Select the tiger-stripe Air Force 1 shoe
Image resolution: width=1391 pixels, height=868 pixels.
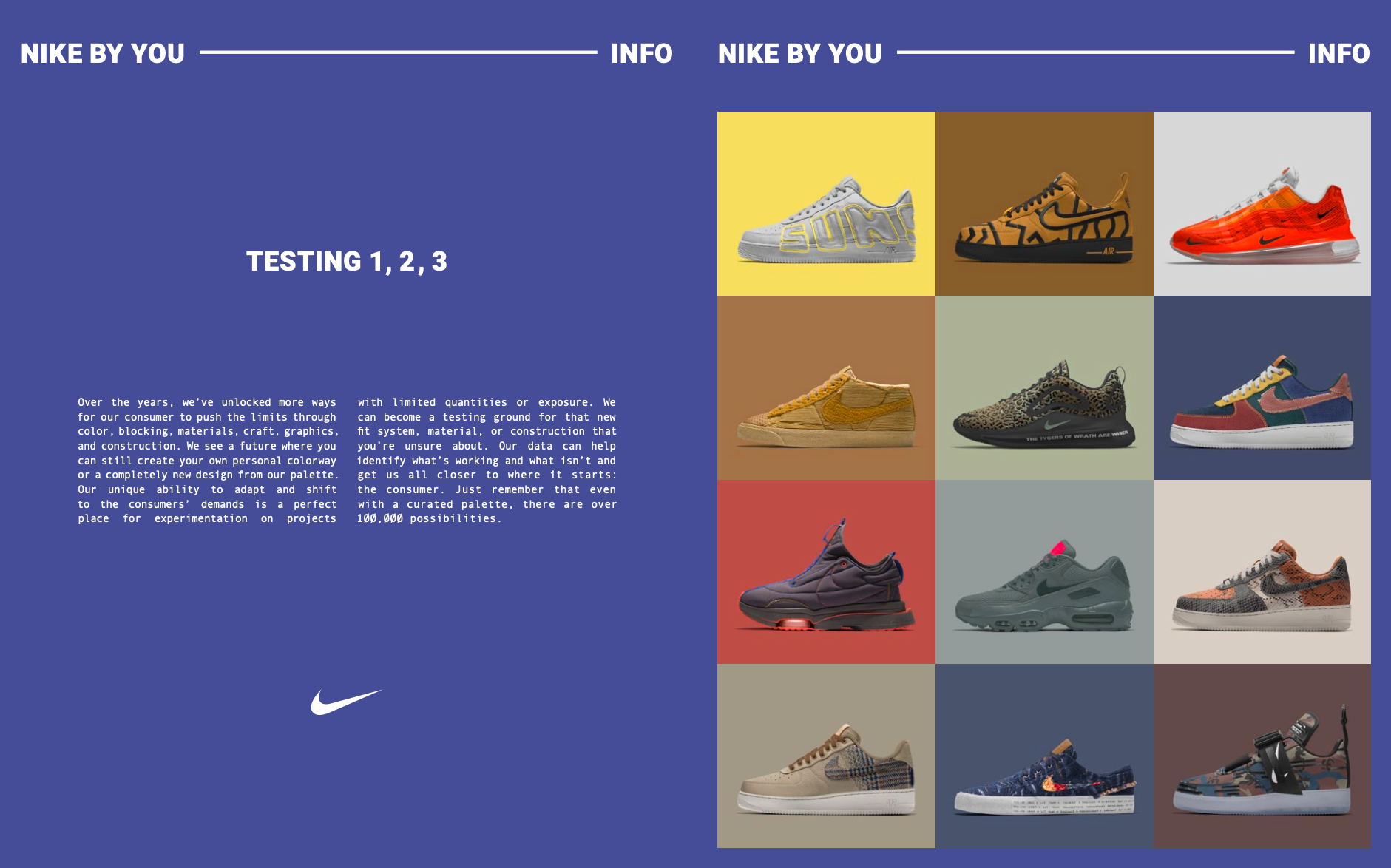(1044, 203)
